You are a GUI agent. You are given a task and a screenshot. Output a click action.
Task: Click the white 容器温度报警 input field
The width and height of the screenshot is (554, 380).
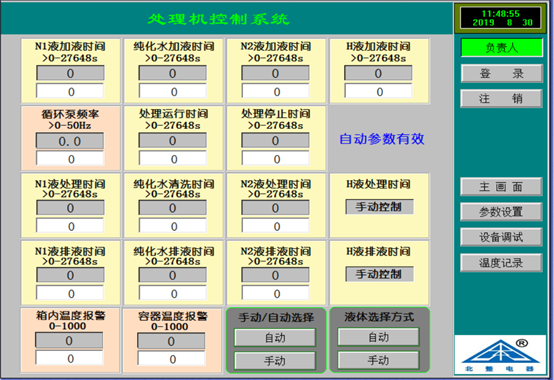[x=171, y=359]
